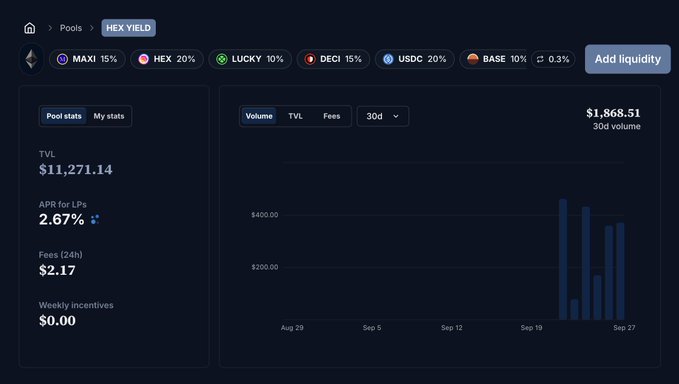Click the Sep 19 axis date
The width and height of the screenshot is (679, 384).
pyautogui.click(x=531, y=328)
